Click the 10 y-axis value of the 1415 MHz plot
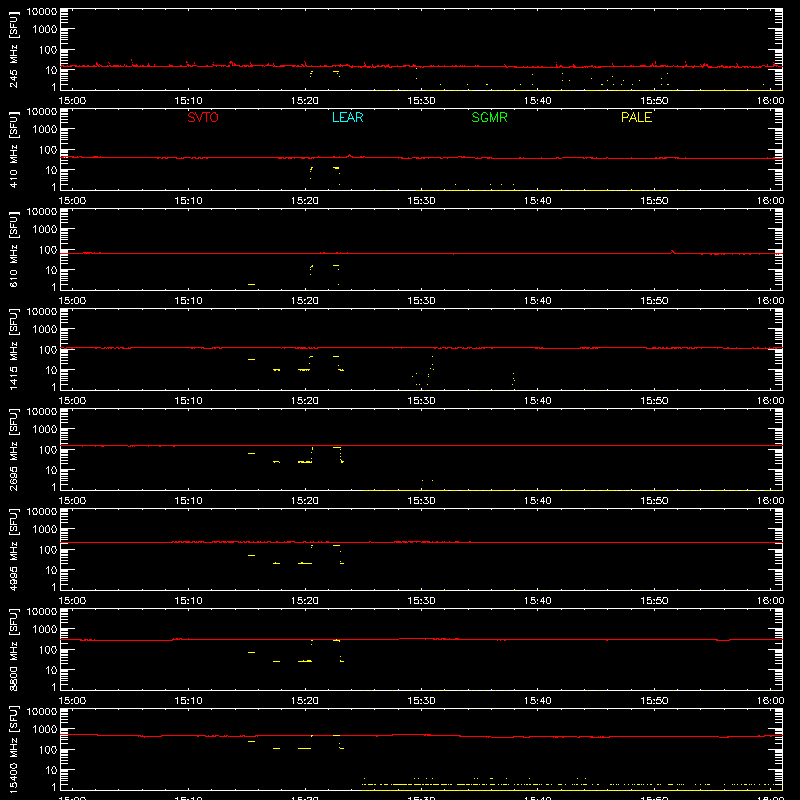The height and width of the screenshot is (800, 800). point(51,370)
